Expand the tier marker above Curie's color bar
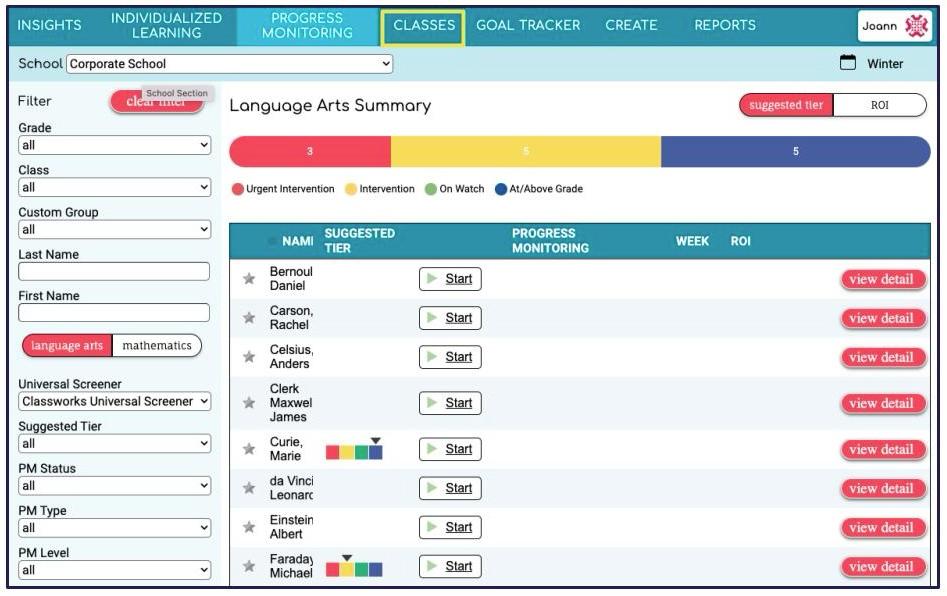Viewport: 947px width, 596px height. pos(376,440)
